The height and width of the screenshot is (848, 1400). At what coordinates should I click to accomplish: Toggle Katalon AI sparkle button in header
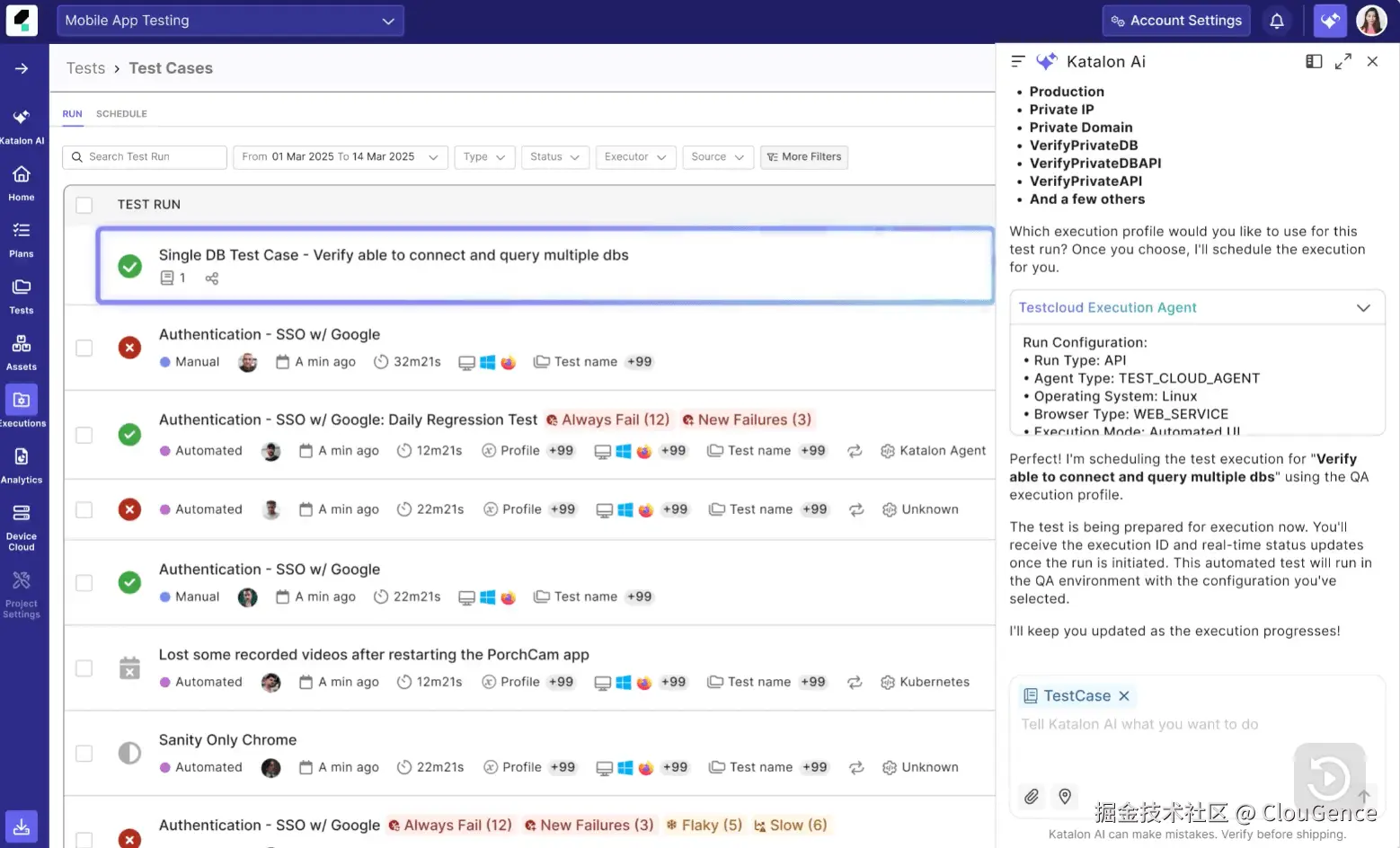1330,21
